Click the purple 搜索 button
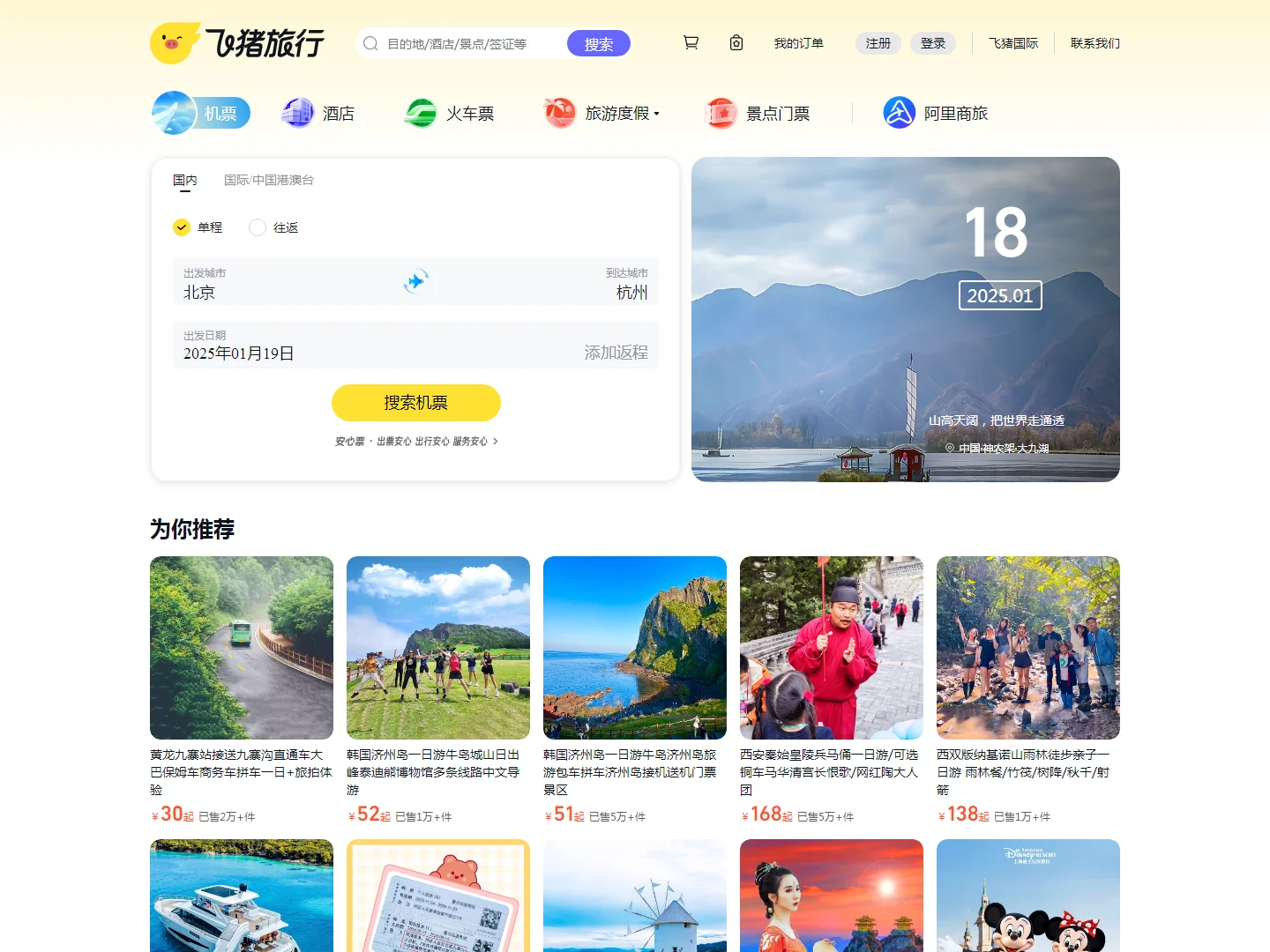 599,43
